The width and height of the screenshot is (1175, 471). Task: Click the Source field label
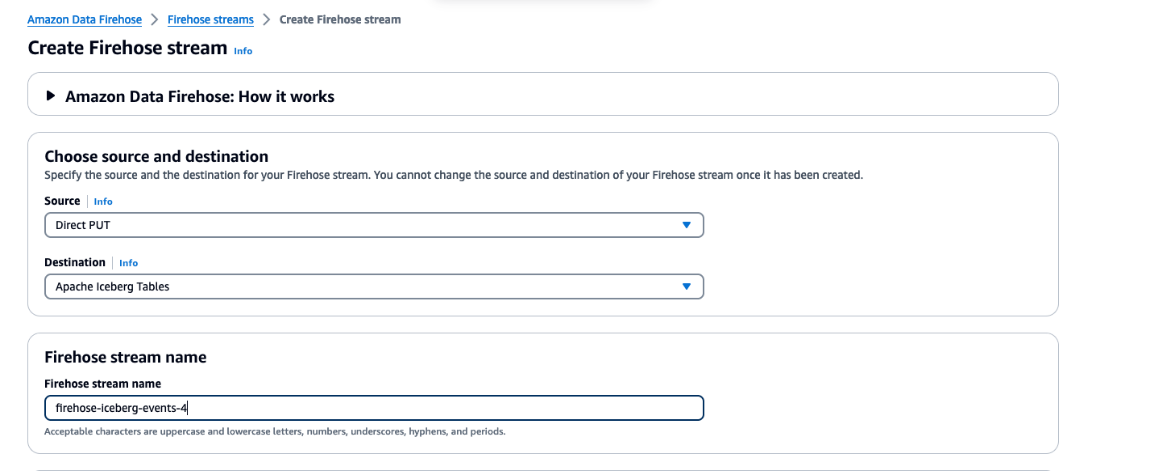point(62,201)
